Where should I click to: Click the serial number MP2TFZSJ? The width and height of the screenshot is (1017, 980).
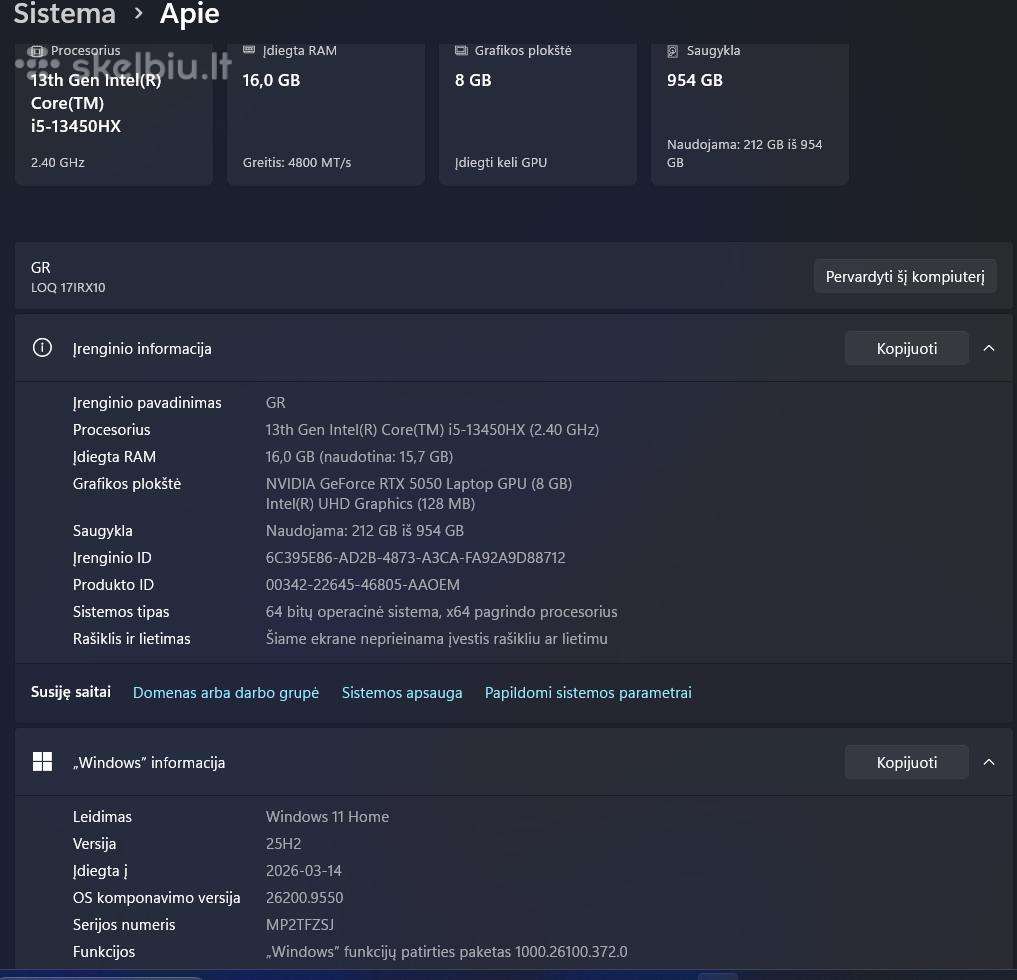pos(300,925)
